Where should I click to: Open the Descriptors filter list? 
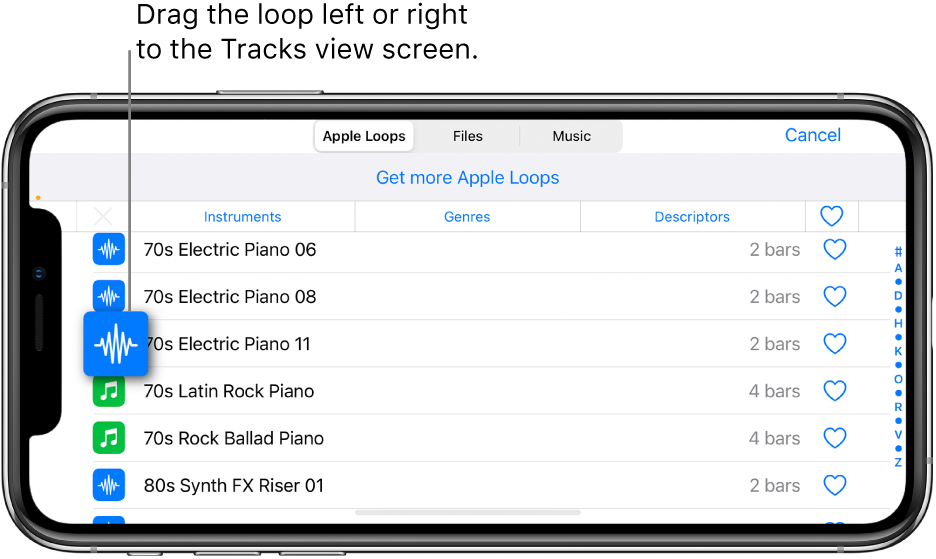click(x=692, y=217)
